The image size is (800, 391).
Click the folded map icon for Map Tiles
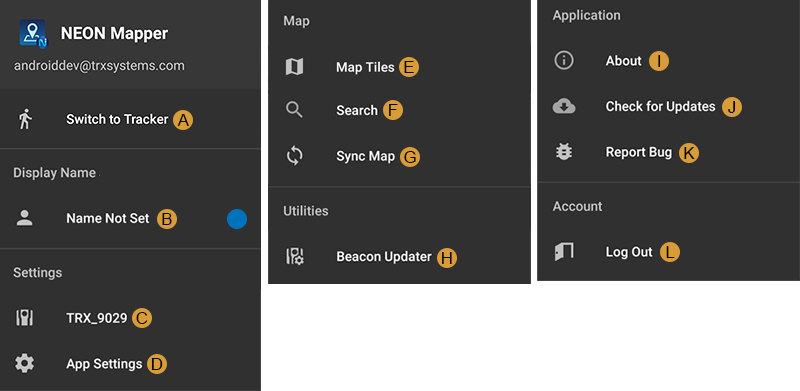coord(294,67)
